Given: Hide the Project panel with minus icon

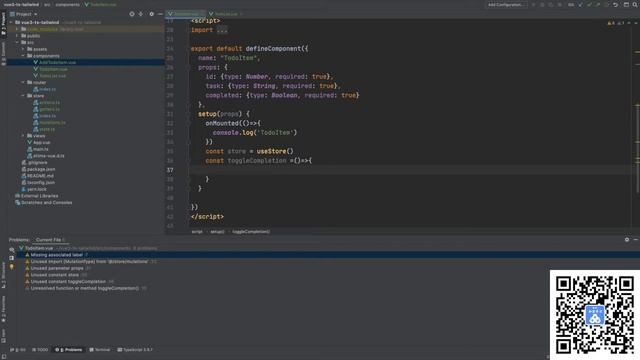Looking at the screenshot, I should pyautogui.click(x=160, y=14).
